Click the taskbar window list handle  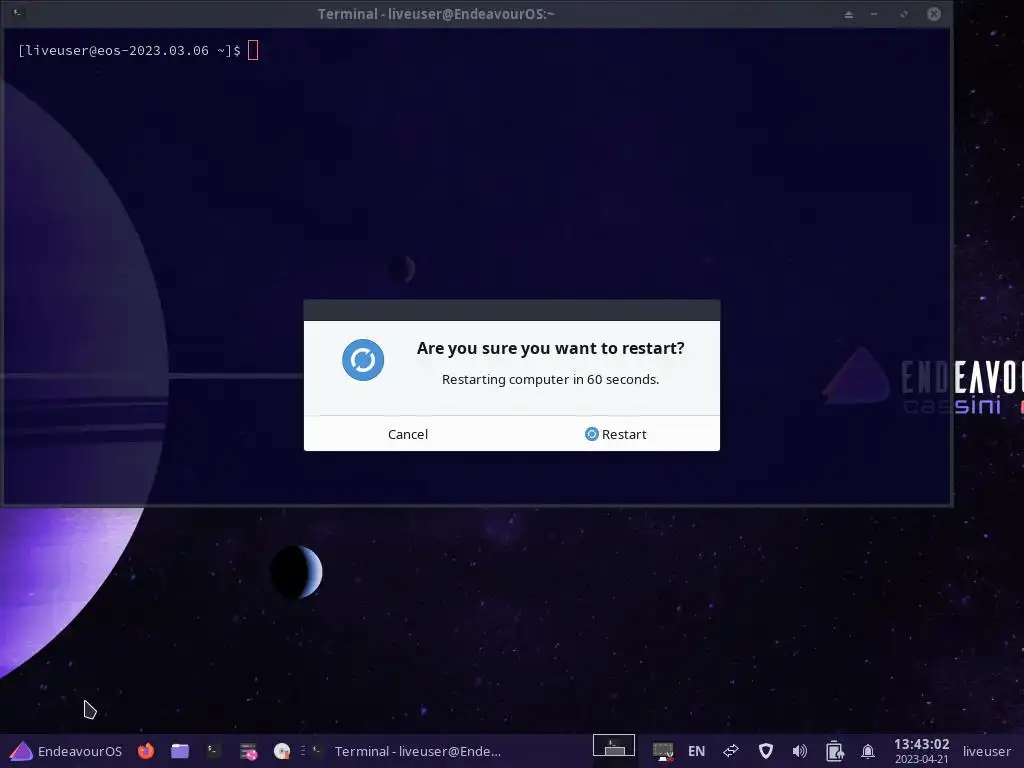tap(303, 751)
